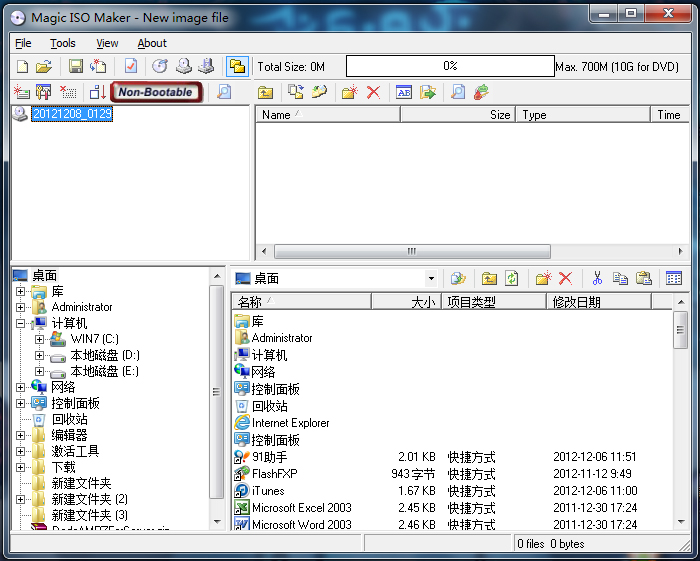Select 回收站 in the folder tree
Screen dimensions: 700x561
(69, 420)
